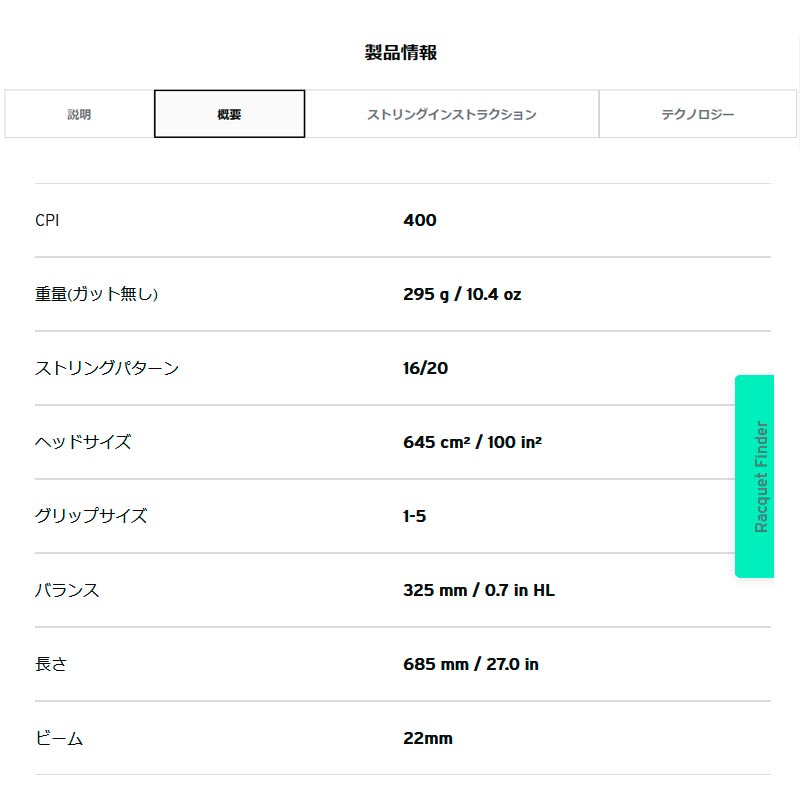The image size is (800, 800).
Task: Click the weight value 295 g / 10.4 oz
Action: [462, 294]
